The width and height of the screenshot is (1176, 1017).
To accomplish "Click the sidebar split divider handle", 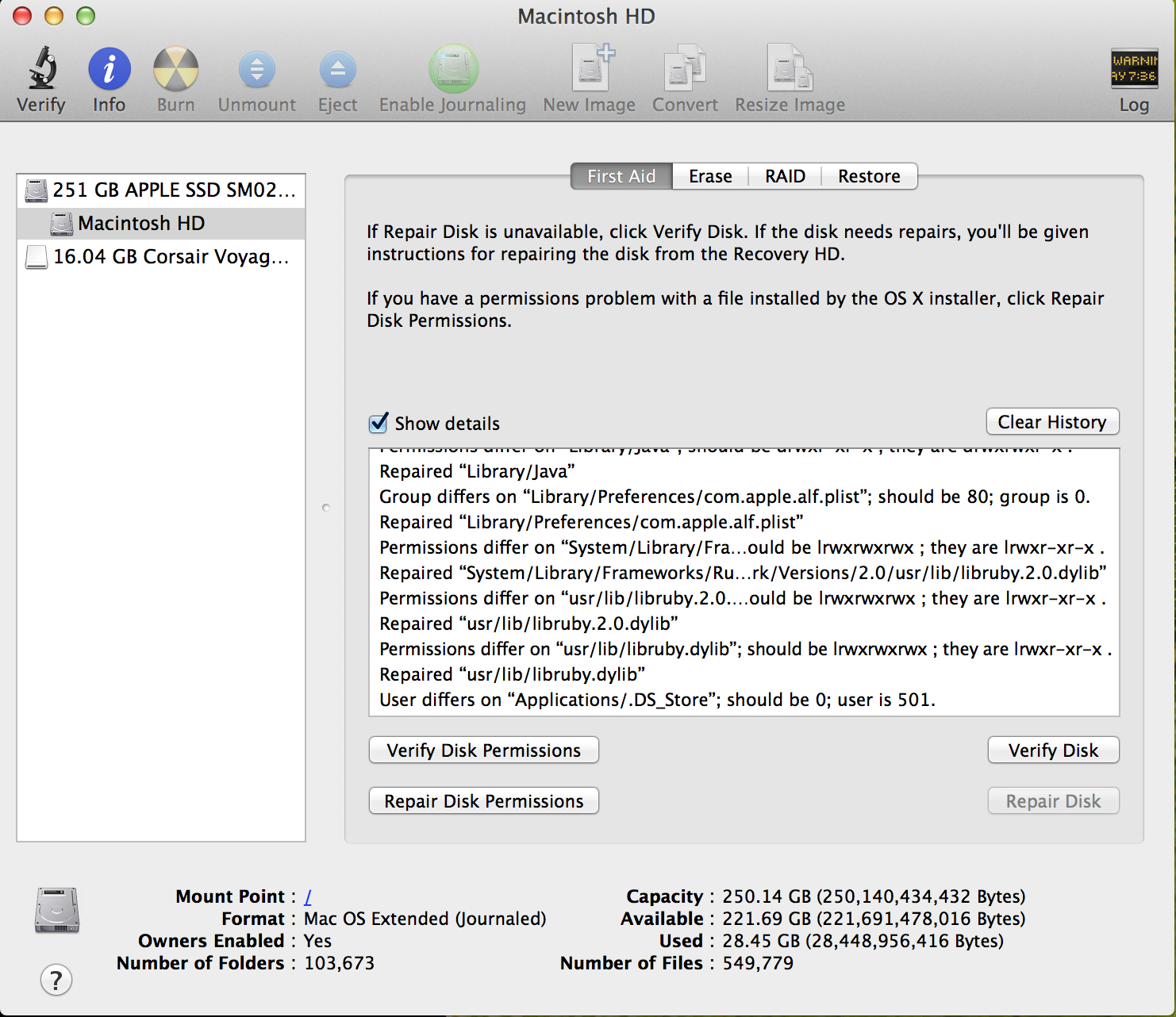I will point(325,508).
